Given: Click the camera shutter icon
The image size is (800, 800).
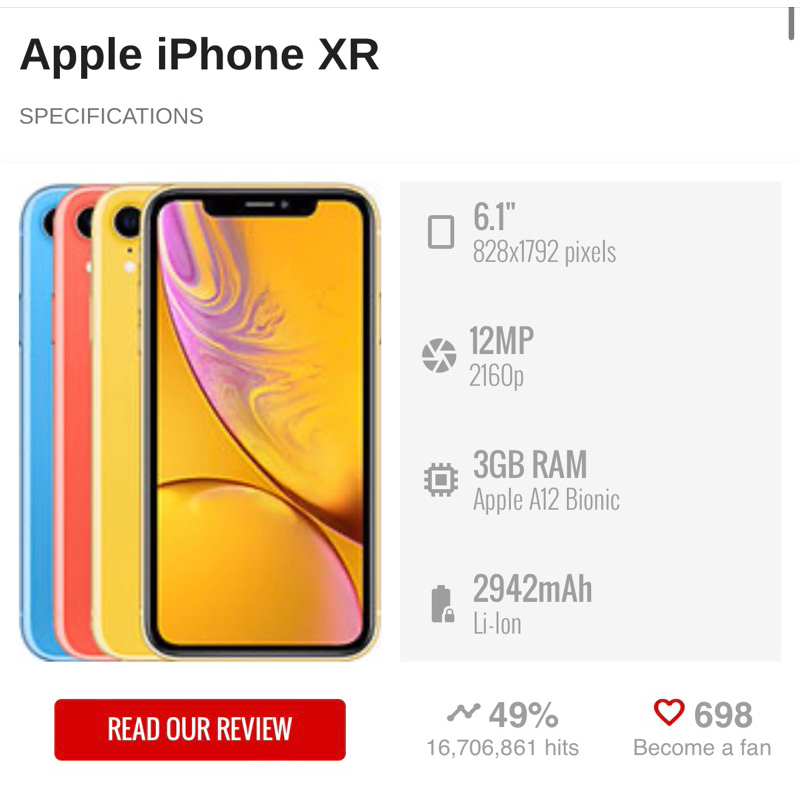Looking at the screenshot, I should coord(439,355).
